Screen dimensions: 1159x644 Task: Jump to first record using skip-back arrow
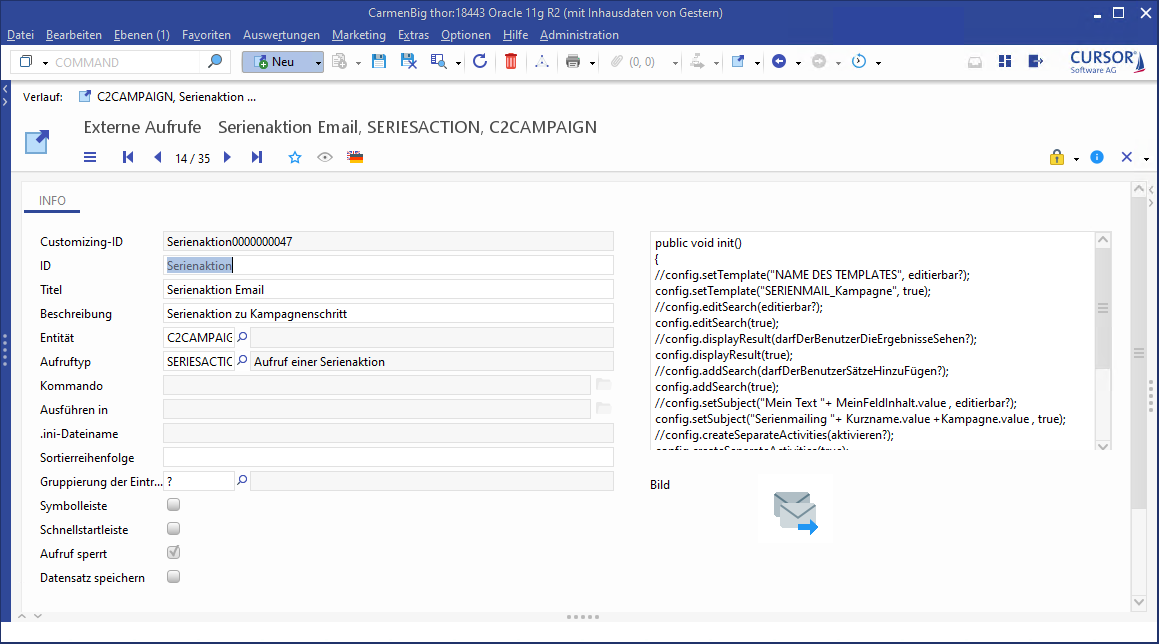tap(128, 157)
